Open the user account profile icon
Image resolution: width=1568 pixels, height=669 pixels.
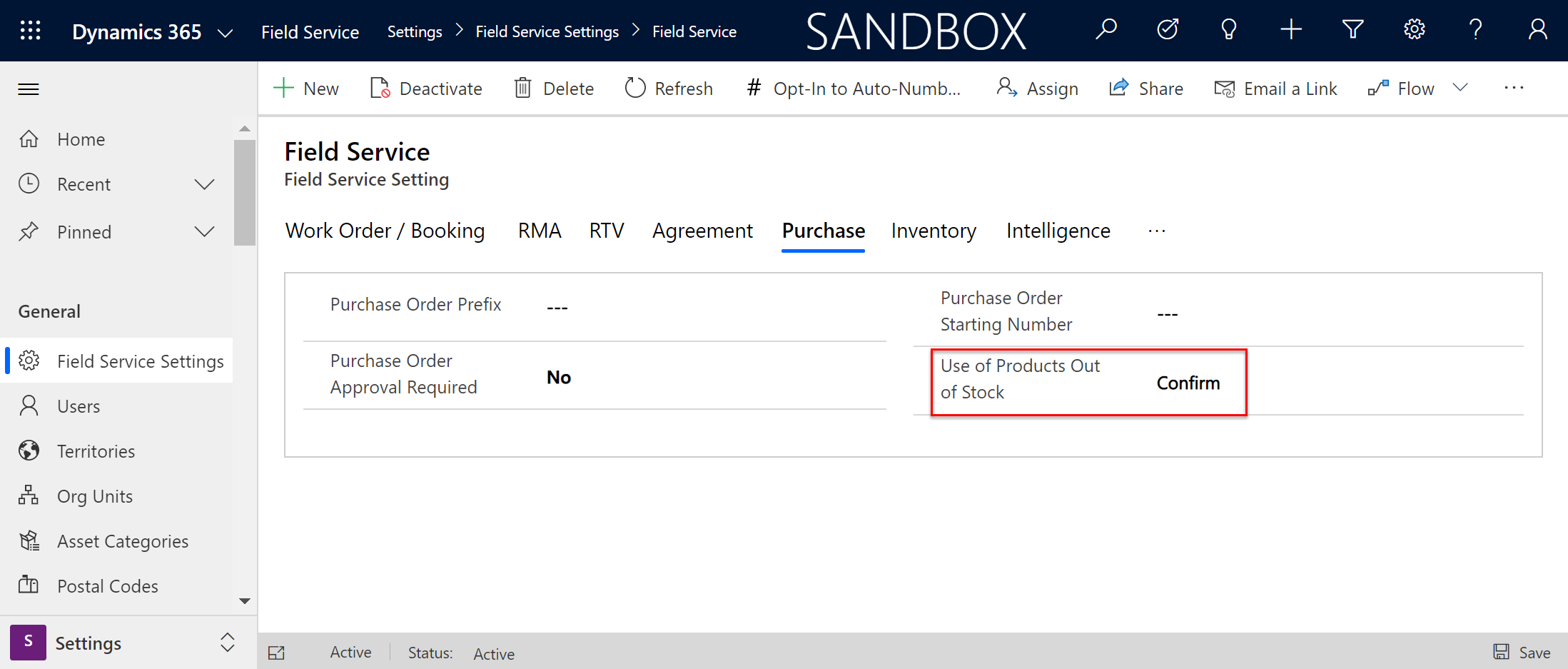tap(1538, 30)
